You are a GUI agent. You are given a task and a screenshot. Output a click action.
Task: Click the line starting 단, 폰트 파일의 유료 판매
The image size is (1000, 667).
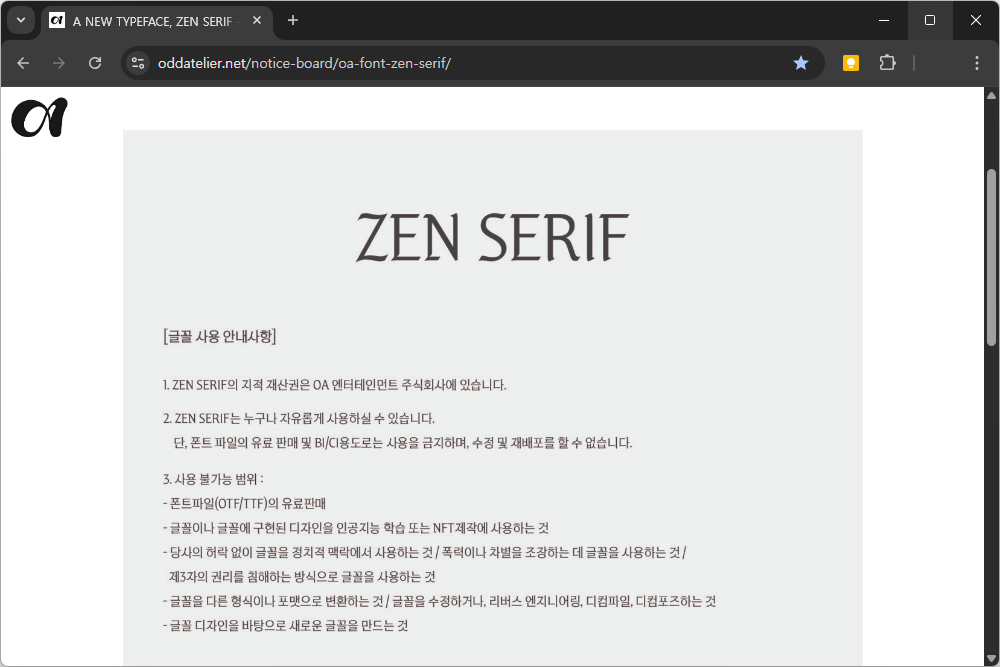coord(402,443)
